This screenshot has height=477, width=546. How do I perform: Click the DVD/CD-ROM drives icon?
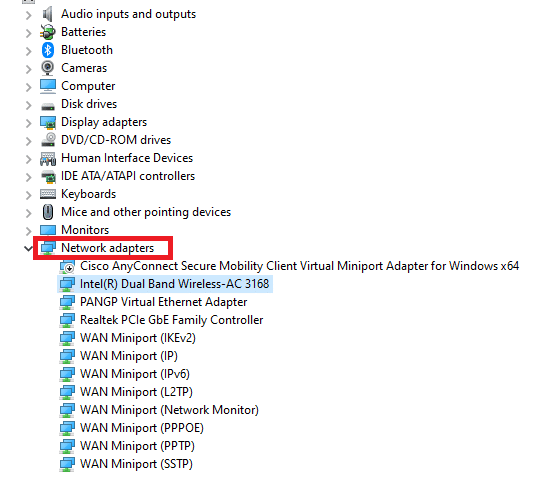(48, 140)
